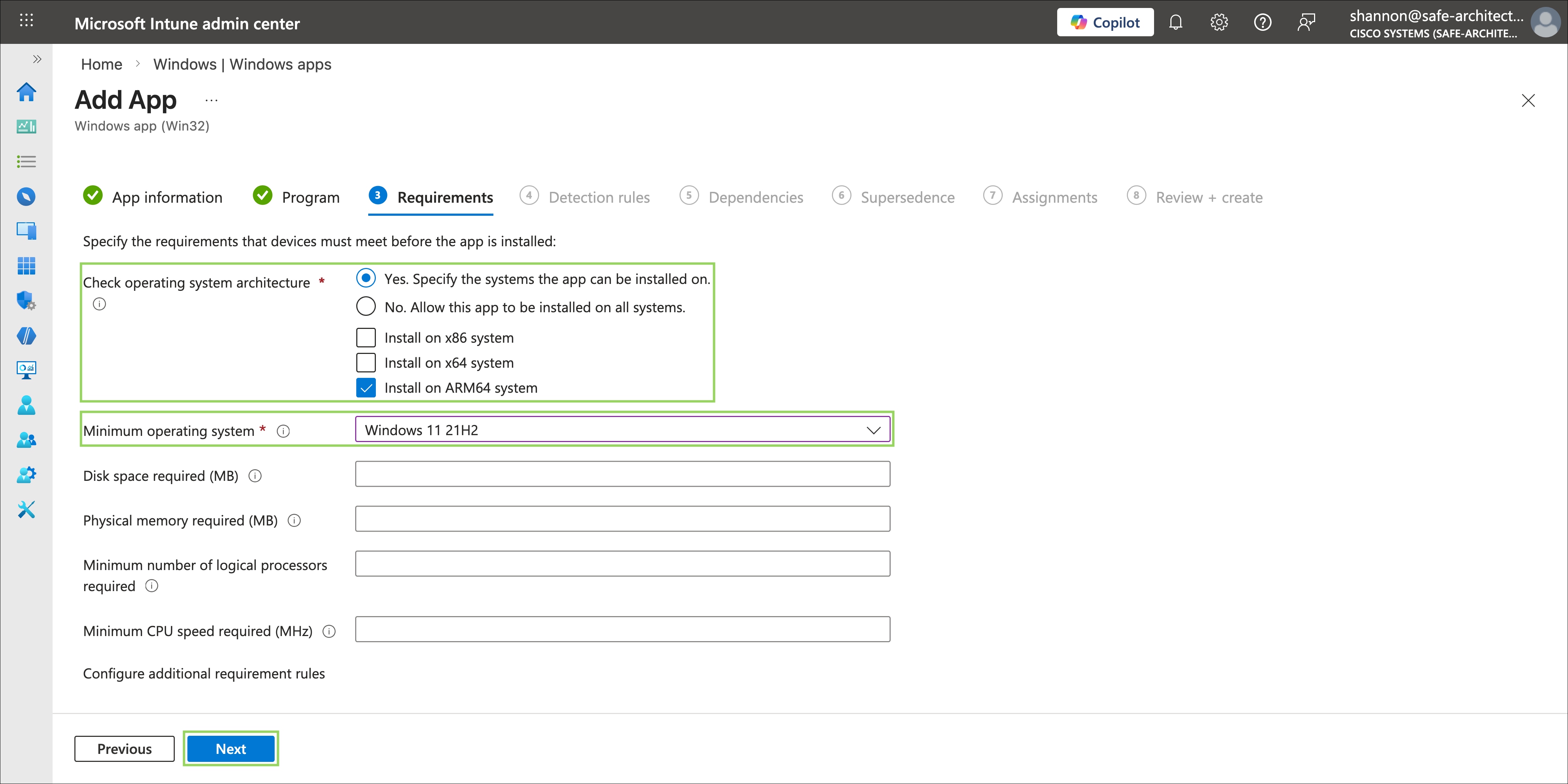Click the 'Add App' page heading
The height and width of the screenshot is (784, 1568).
click(126, 100)
